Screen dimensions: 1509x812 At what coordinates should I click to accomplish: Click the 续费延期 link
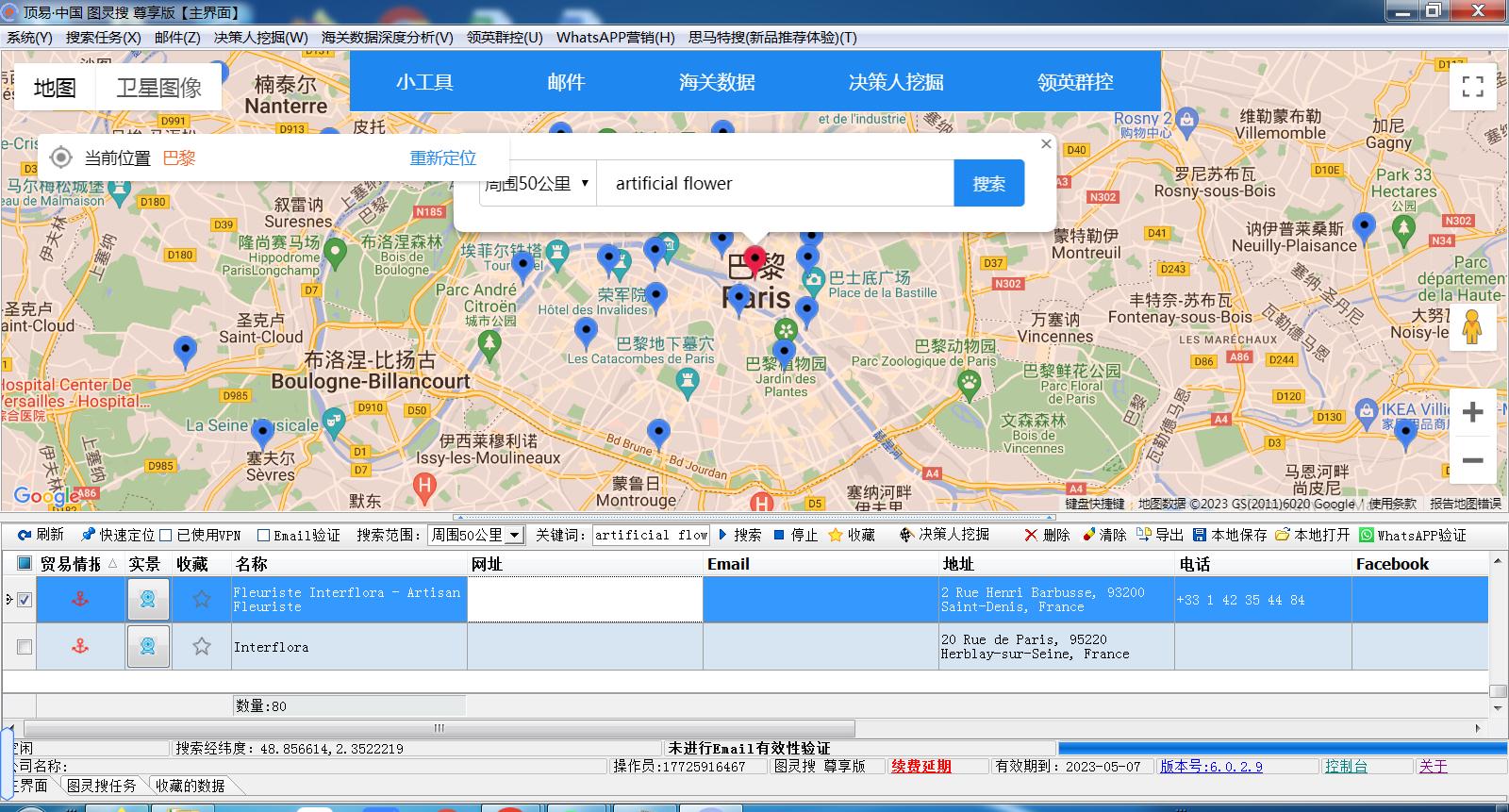click(x=921, y=767)
